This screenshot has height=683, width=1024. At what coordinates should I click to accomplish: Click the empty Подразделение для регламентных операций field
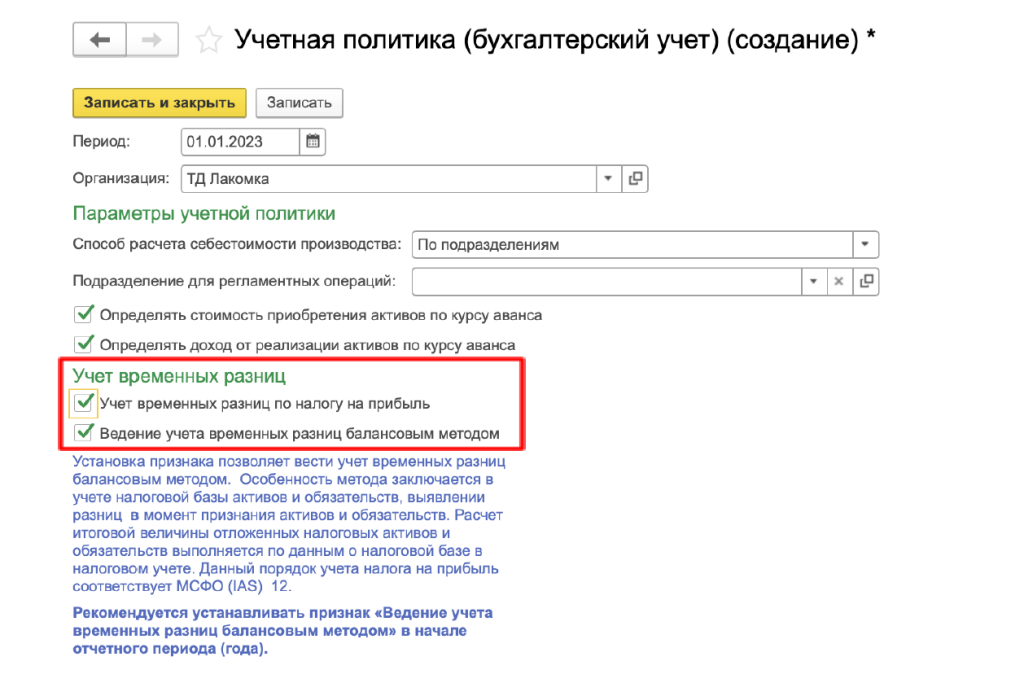pos(606,281)
